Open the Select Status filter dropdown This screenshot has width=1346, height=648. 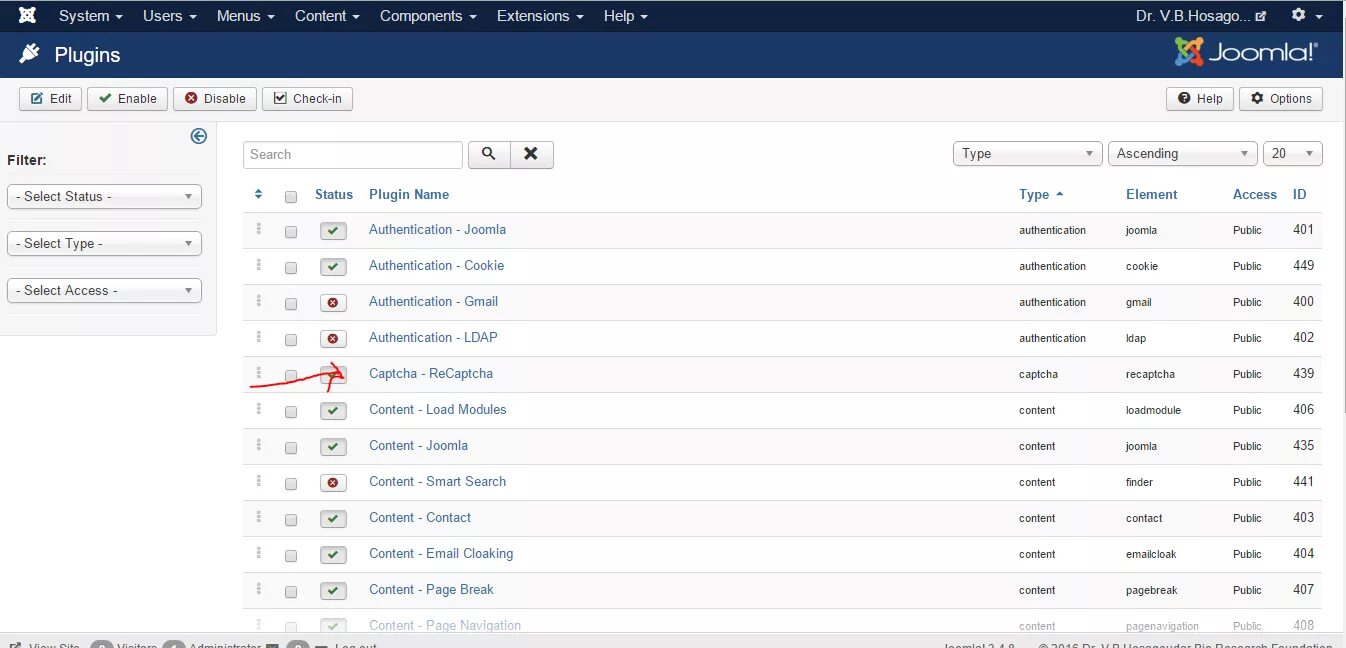tap(104, 196)
